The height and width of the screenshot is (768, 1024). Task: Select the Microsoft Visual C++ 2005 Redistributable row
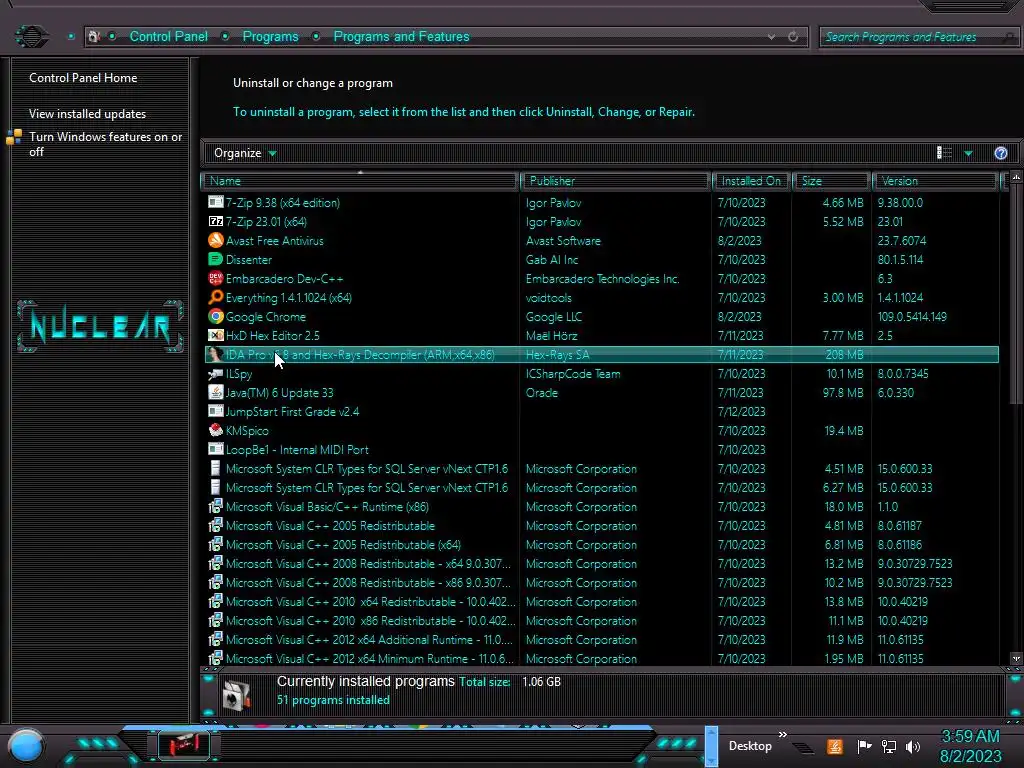click(x=601, y=525)
